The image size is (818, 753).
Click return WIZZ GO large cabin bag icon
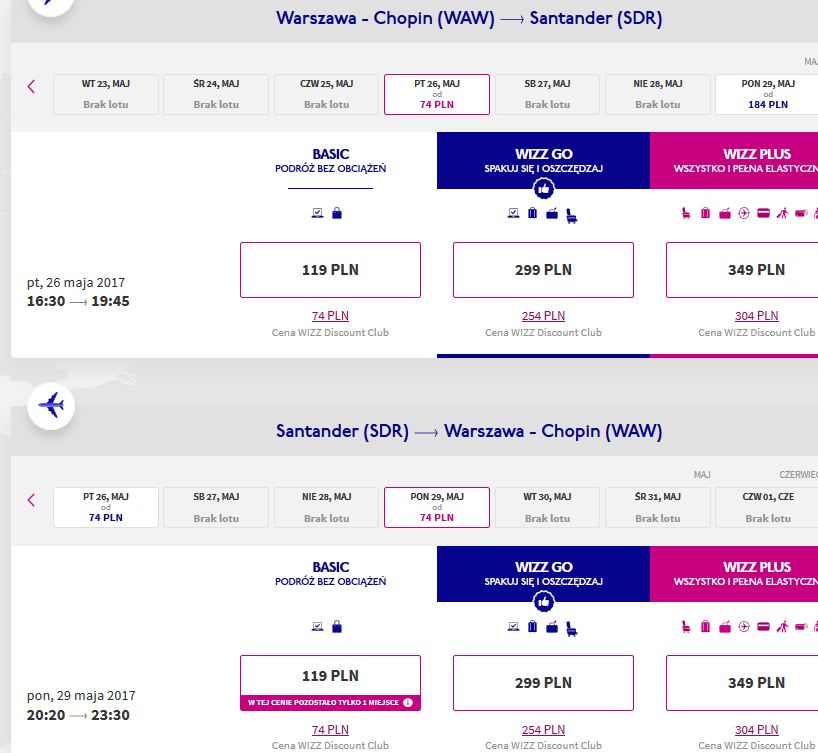click(552, 626)
